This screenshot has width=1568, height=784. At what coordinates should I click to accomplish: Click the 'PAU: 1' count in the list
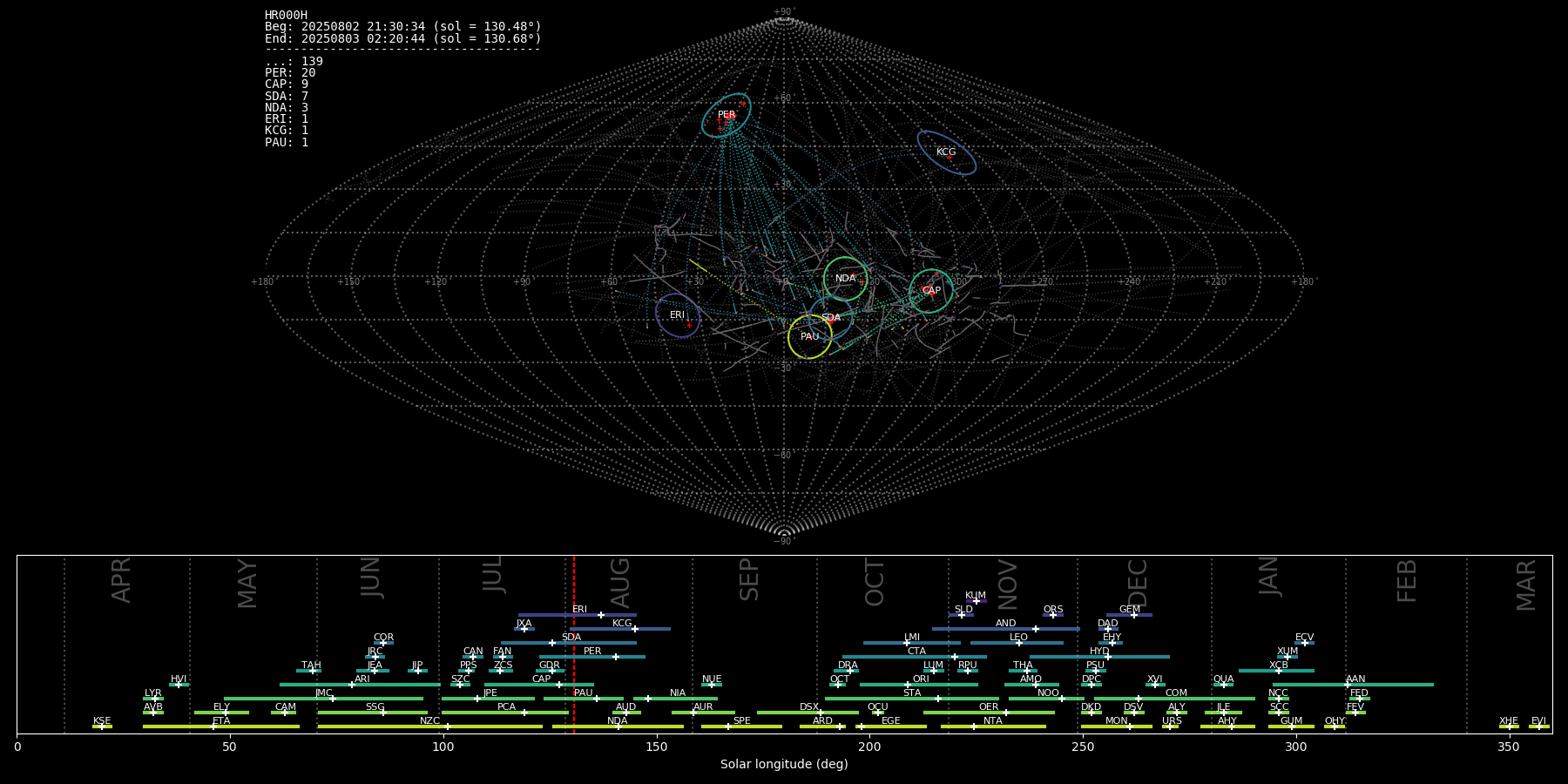click(x=287, y=143)
